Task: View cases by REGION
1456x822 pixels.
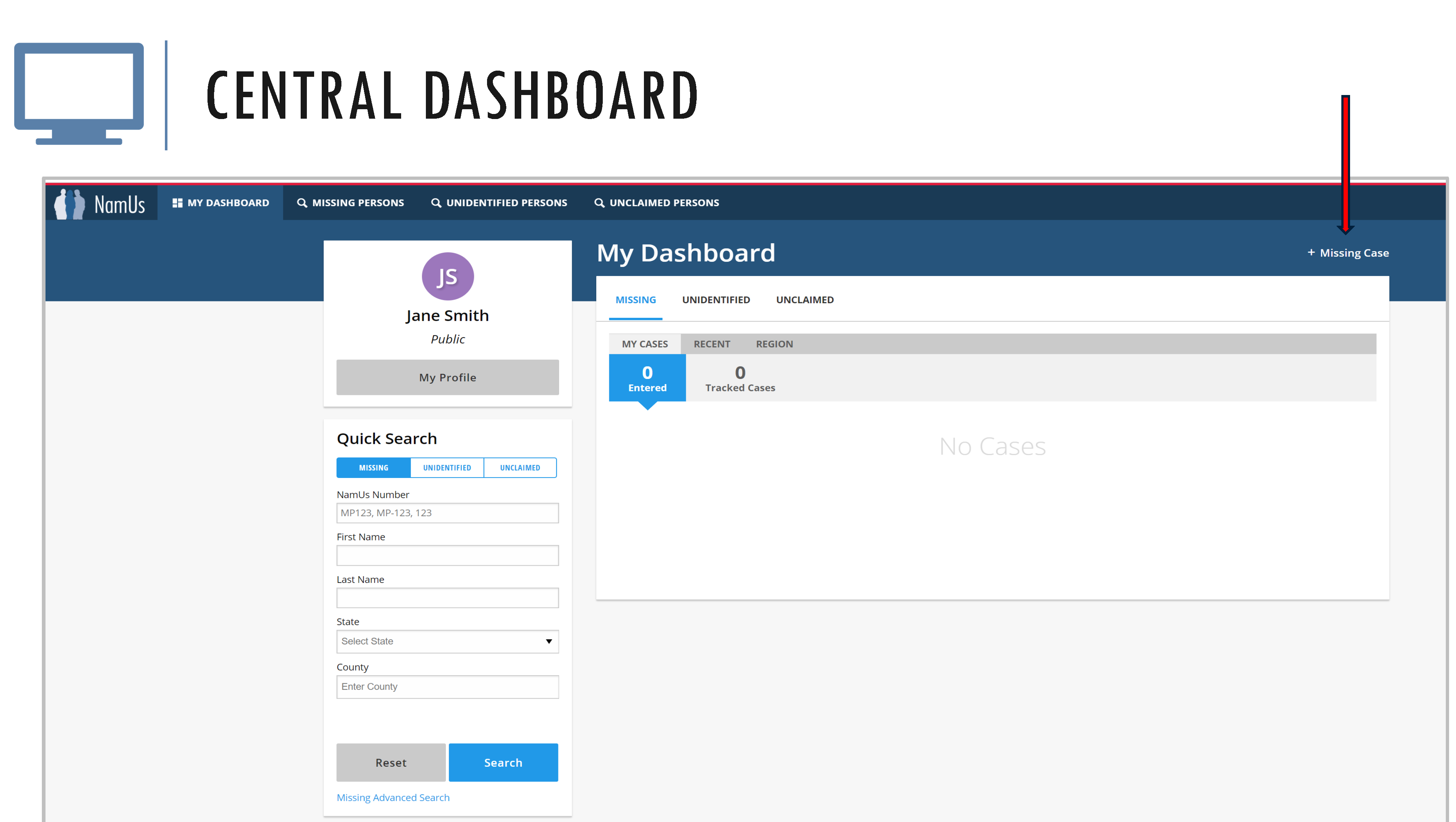Action: coord(774,344)
